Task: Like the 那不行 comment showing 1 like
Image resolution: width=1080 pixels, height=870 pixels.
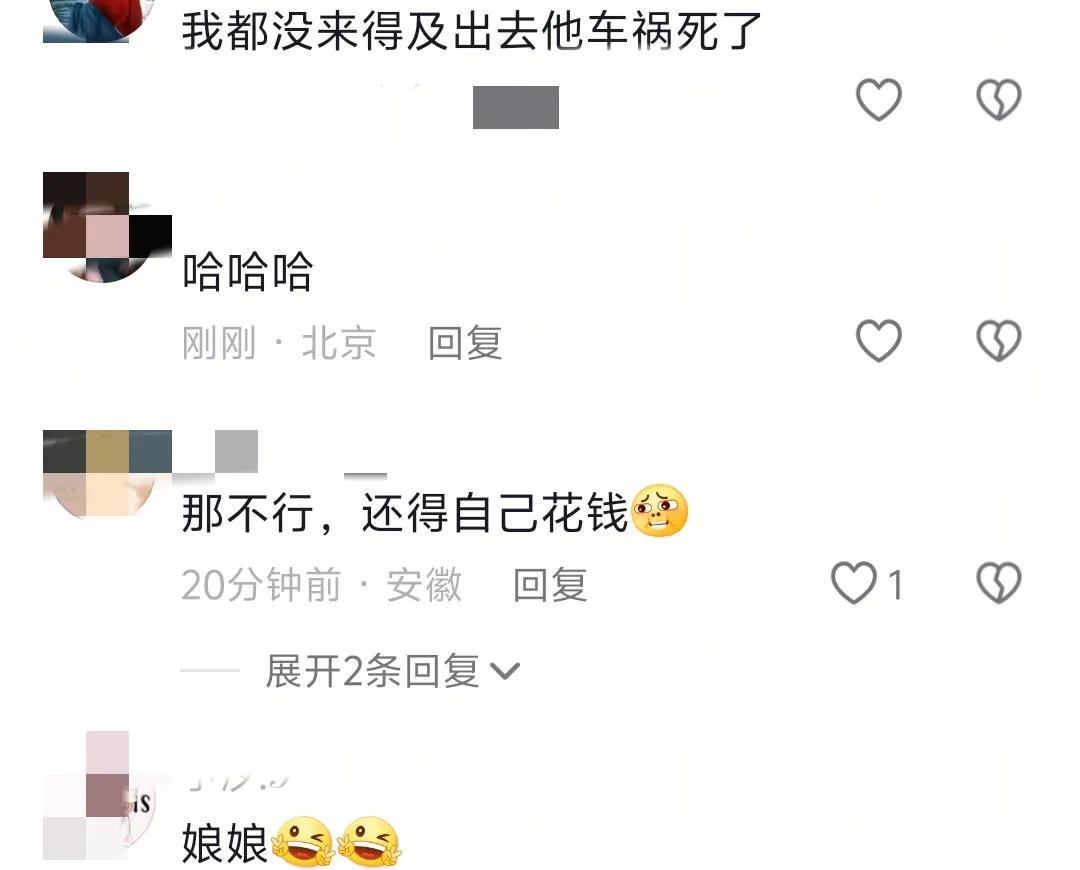Action: click(867, 583)
